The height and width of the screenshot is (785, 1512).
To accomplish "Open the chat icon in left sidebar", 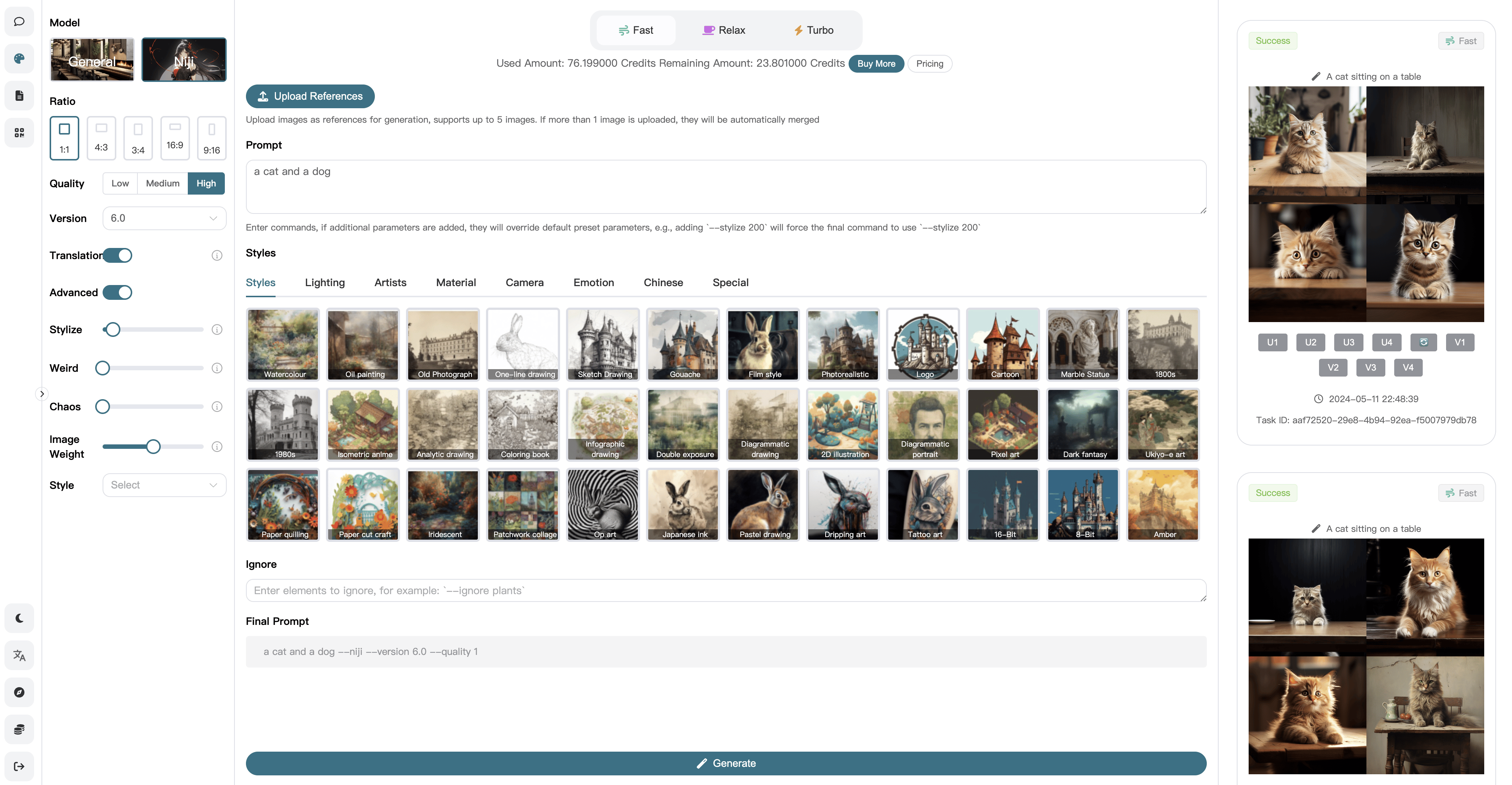I will click(x=19, y=22).
